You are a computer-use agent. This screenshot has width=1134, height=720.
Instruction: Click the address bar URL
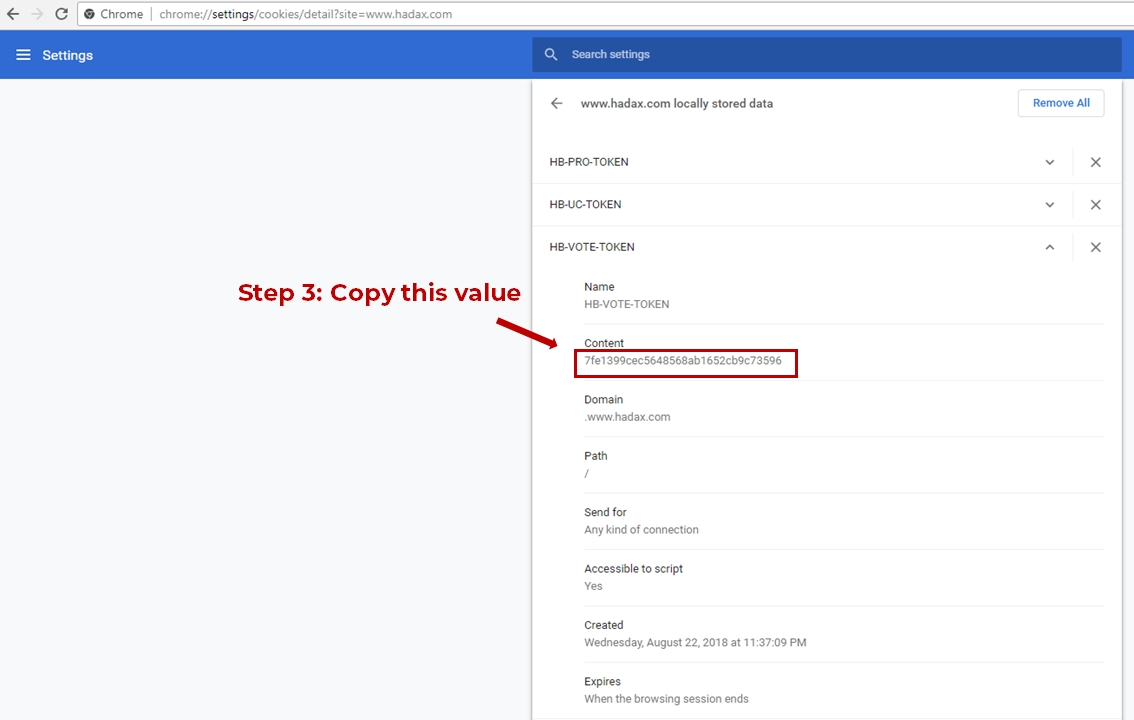(305, 14)
